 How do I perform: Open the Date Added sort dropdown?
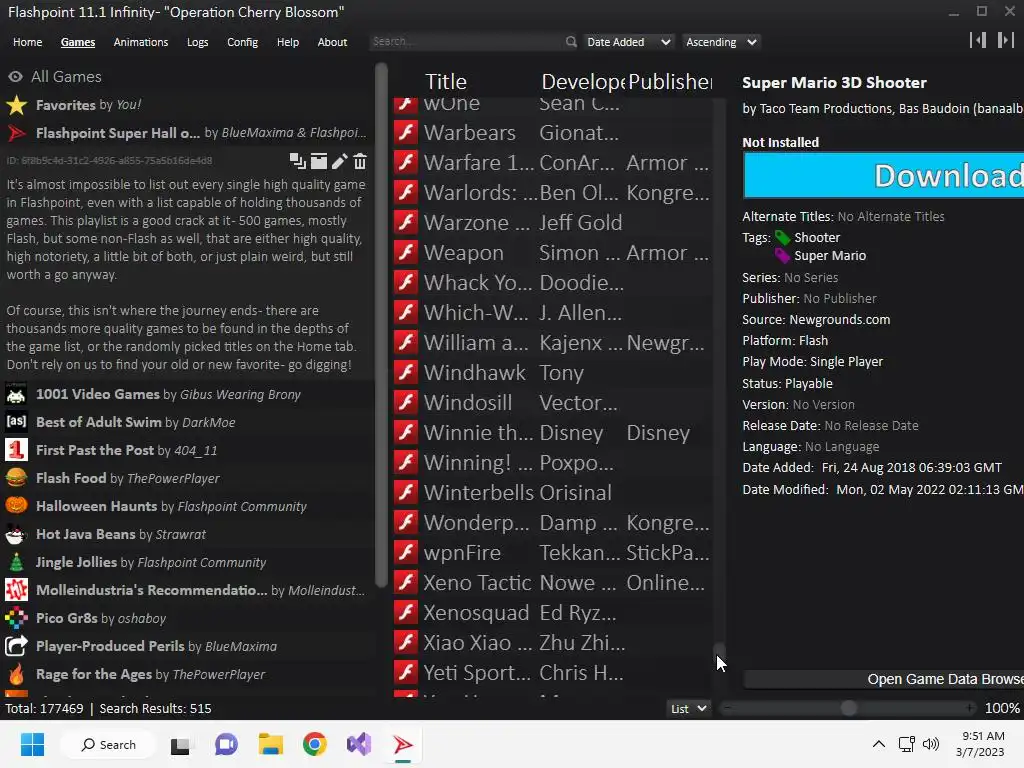click(628, 42)
